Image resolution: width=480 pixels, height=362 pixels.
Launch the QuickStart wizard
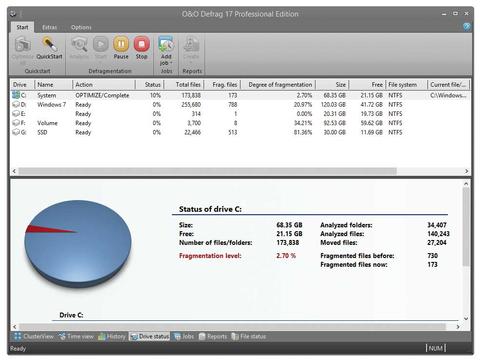[49, 49]
